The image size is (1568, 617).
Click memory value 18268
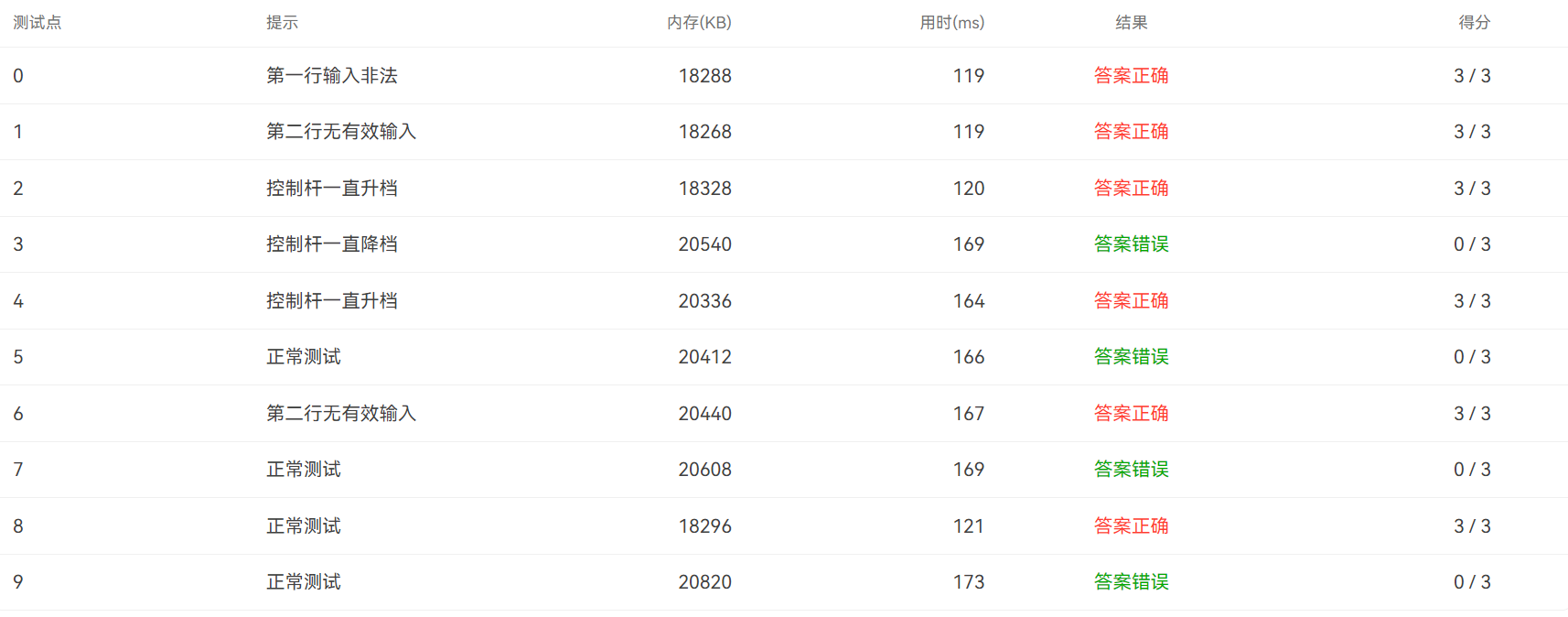point(704,132)
